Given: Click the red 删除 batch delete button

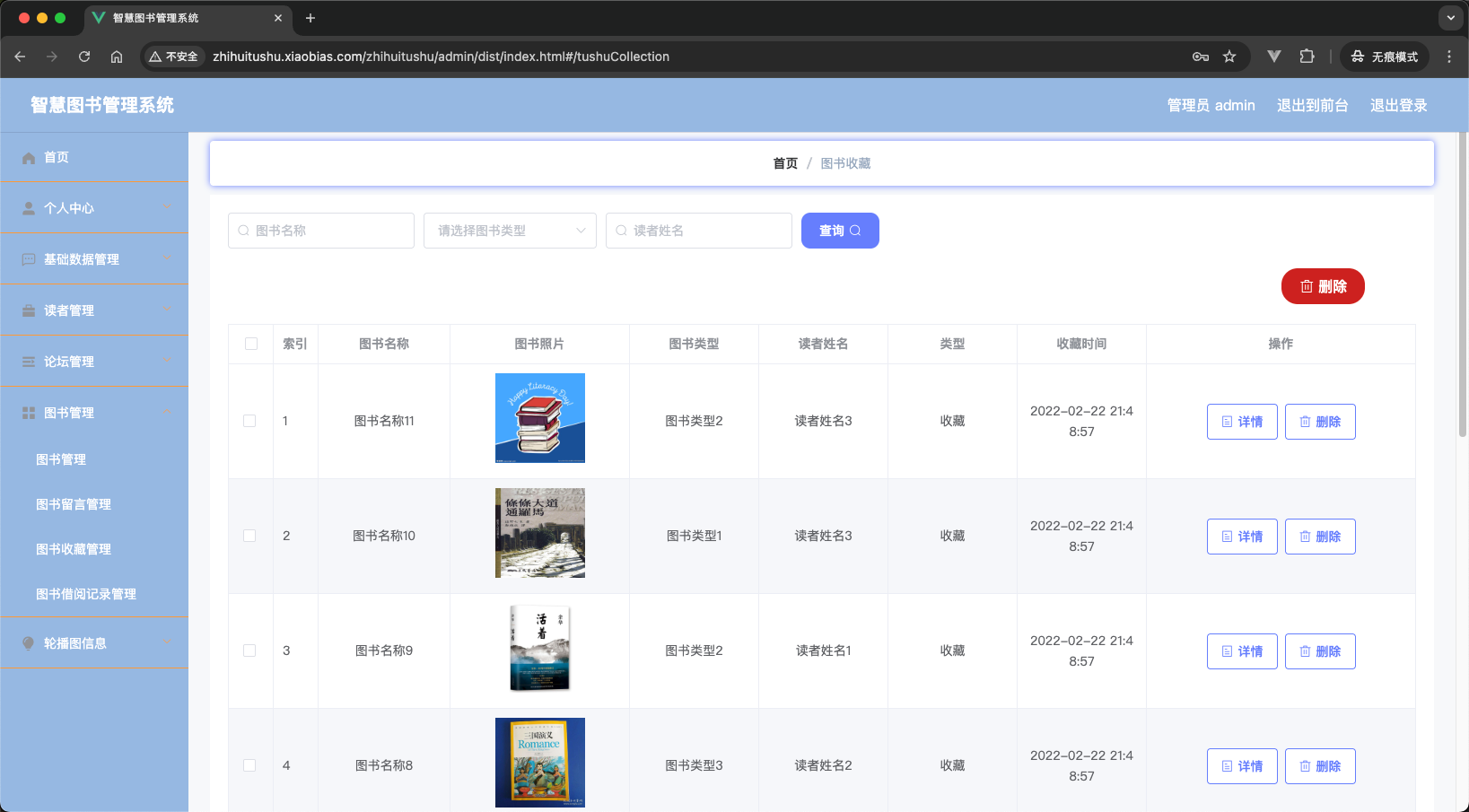Looking at the screenshot, I should (x=1323, y=286).
